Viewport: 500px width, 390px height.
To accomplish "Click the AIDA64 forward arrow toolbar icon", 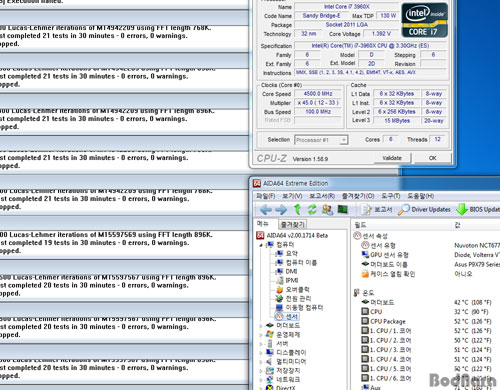I will (281, 210).
